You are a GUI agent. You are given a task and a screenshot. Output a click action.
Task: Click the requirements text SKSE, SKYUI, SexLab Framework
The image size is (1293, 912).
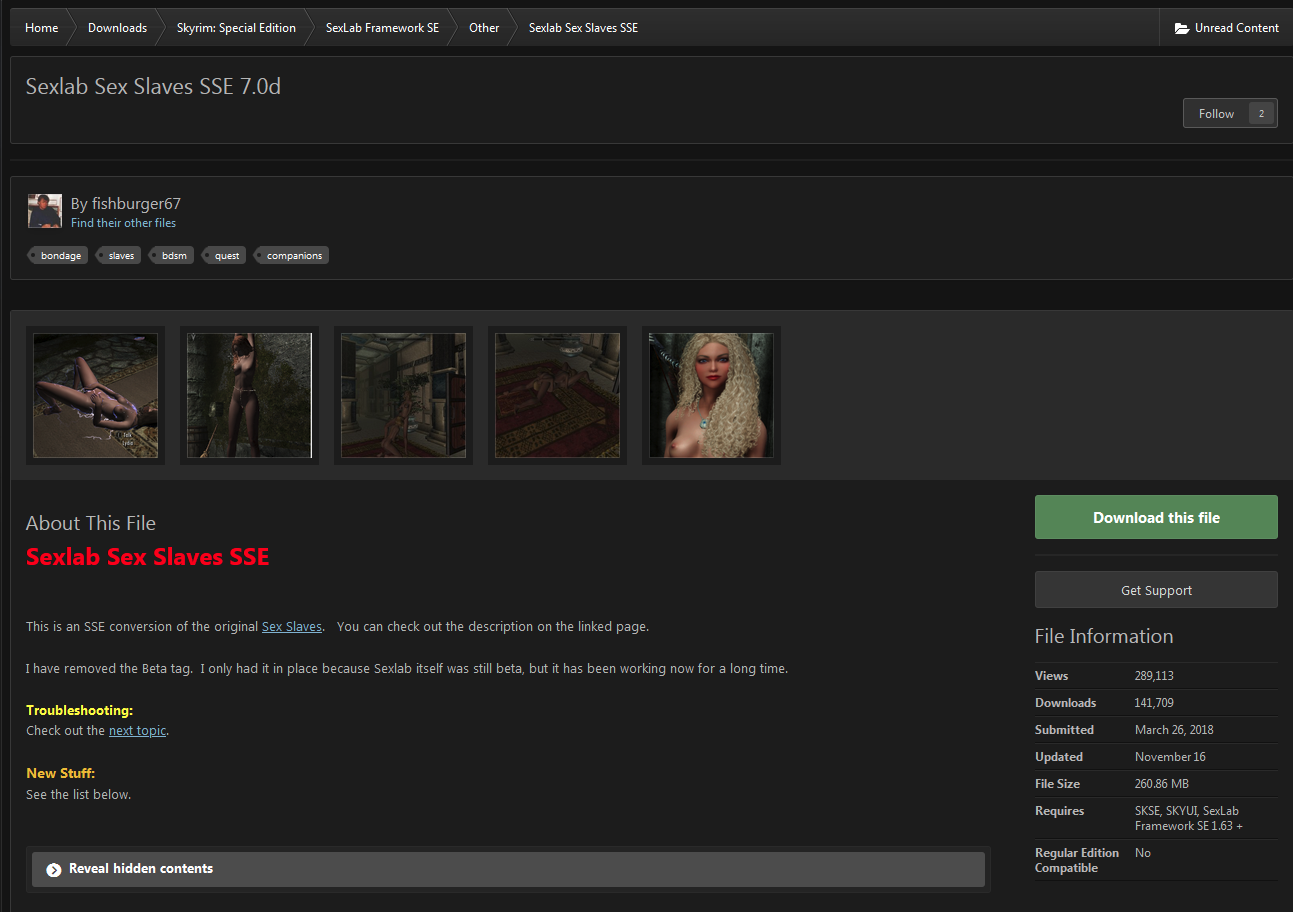(1189, 818)
